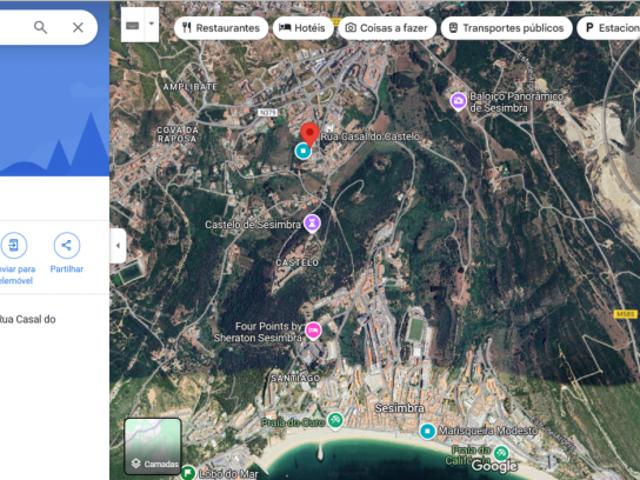
Task: Clear the search box with X
Action: pyautogui.click(x=78, y=27)
